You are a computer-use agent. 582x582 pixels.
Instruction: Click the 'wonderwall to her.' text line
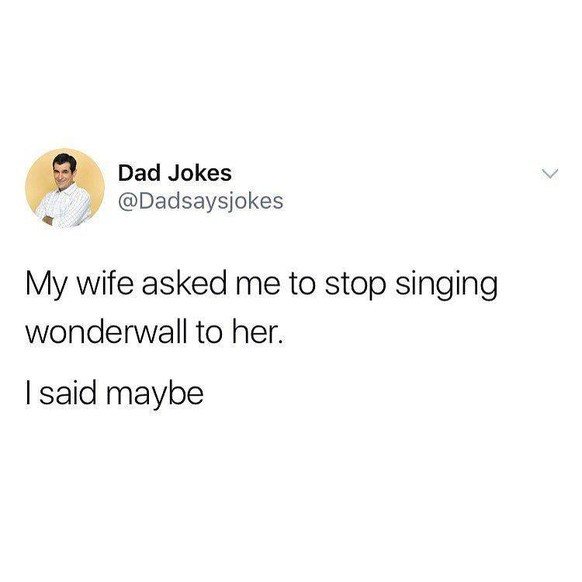(154, 331)
